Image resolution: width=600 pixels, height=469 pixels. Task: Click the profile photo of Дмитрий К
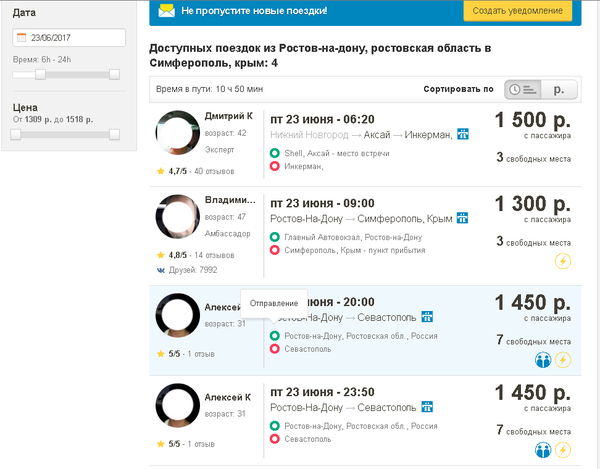176,132
